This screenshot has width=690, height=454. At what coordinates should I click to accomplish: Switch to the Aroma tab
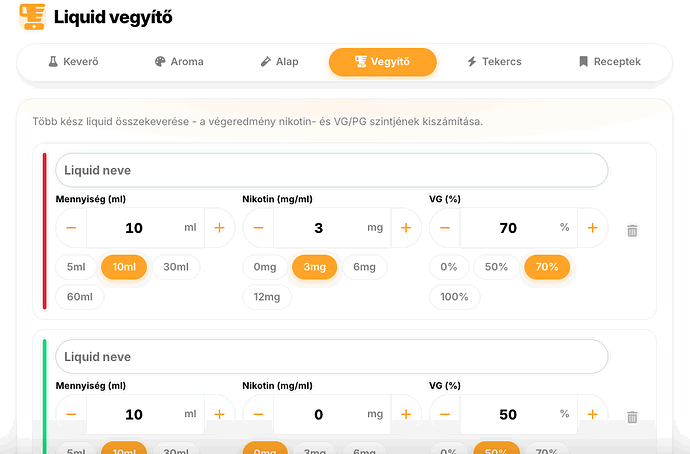coord(179,62)
